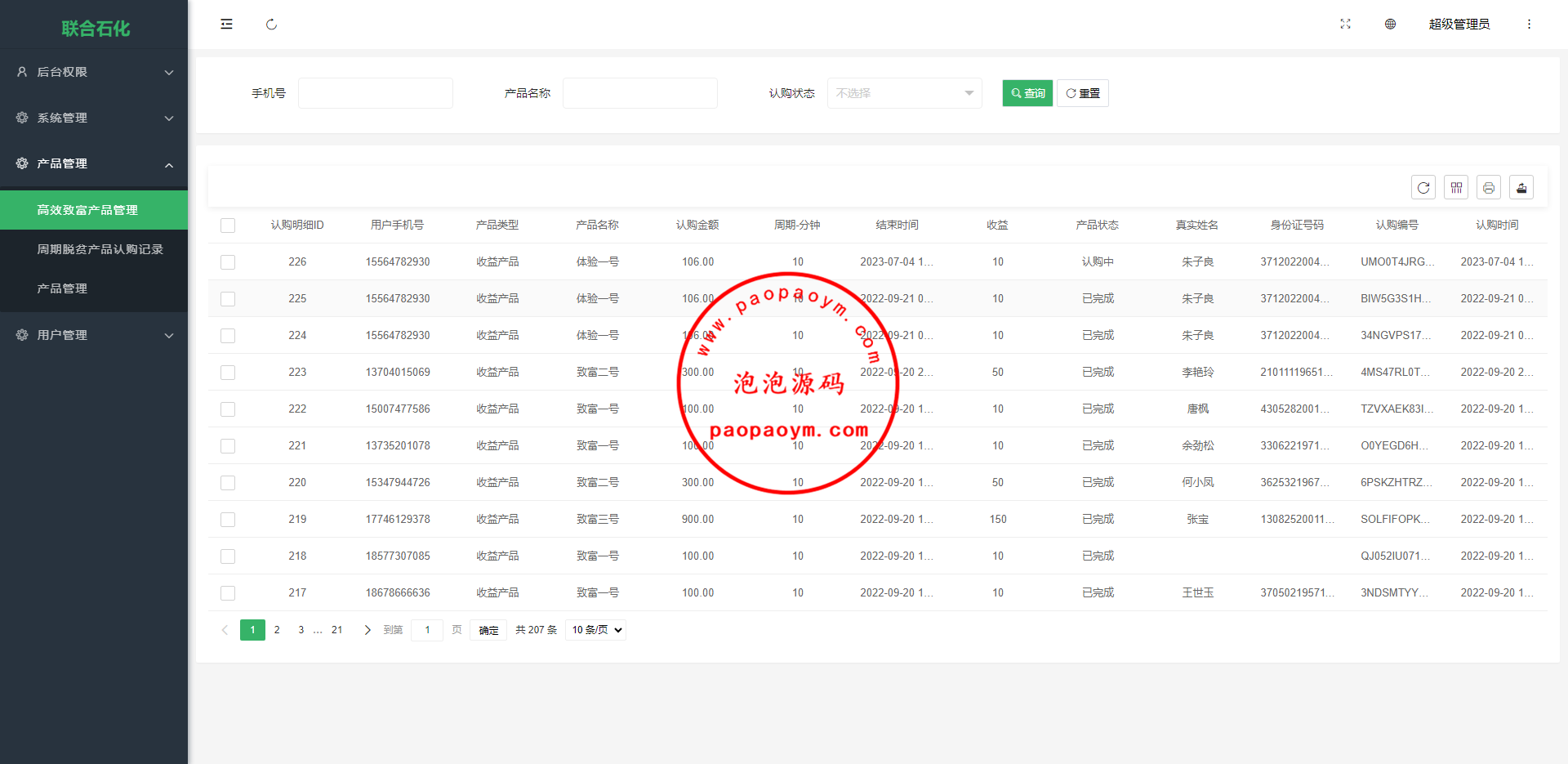Image resolution: width=1568 pixels, height=764 pixels.
Task: Expand the 用户管理 sidebar menu
Action: click(x=94, y=335)
